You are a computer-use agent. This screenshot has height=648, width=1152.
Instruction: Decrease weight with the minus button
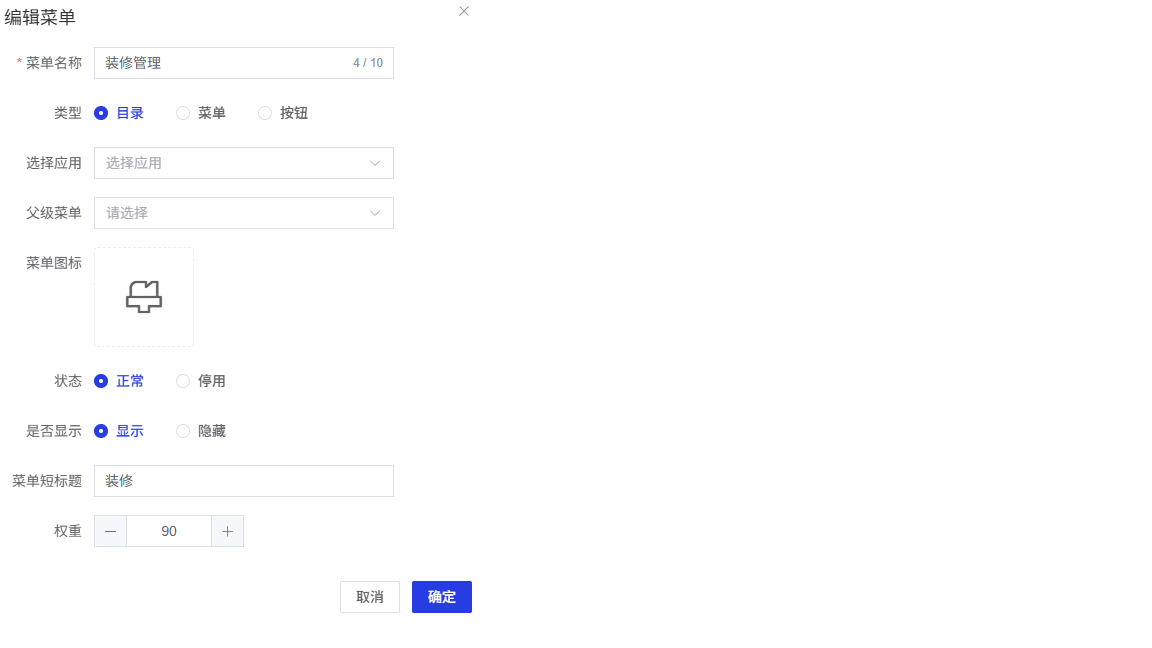[x=110, y=531]
